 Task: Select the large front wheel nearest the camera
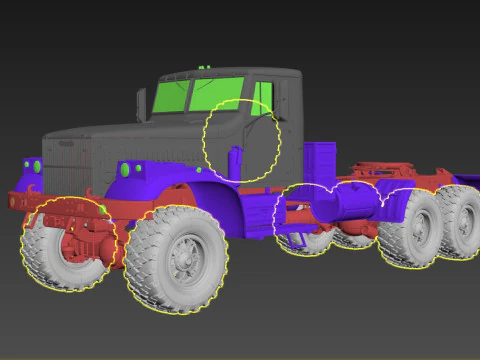point(176,260)
